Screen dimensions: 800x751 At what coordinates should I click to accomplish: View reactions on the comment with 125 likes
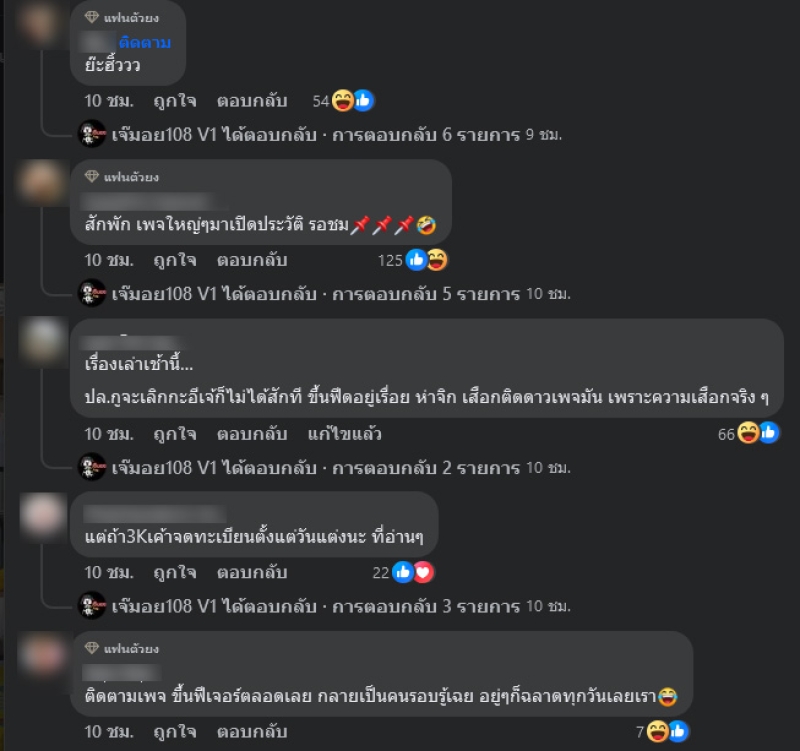(x=413, y=260)
